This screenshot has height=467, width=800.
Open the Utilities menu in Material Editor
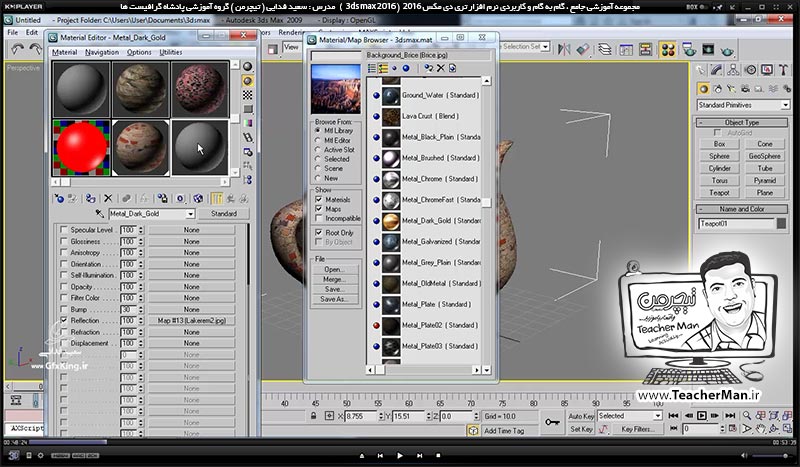point(170,52)
